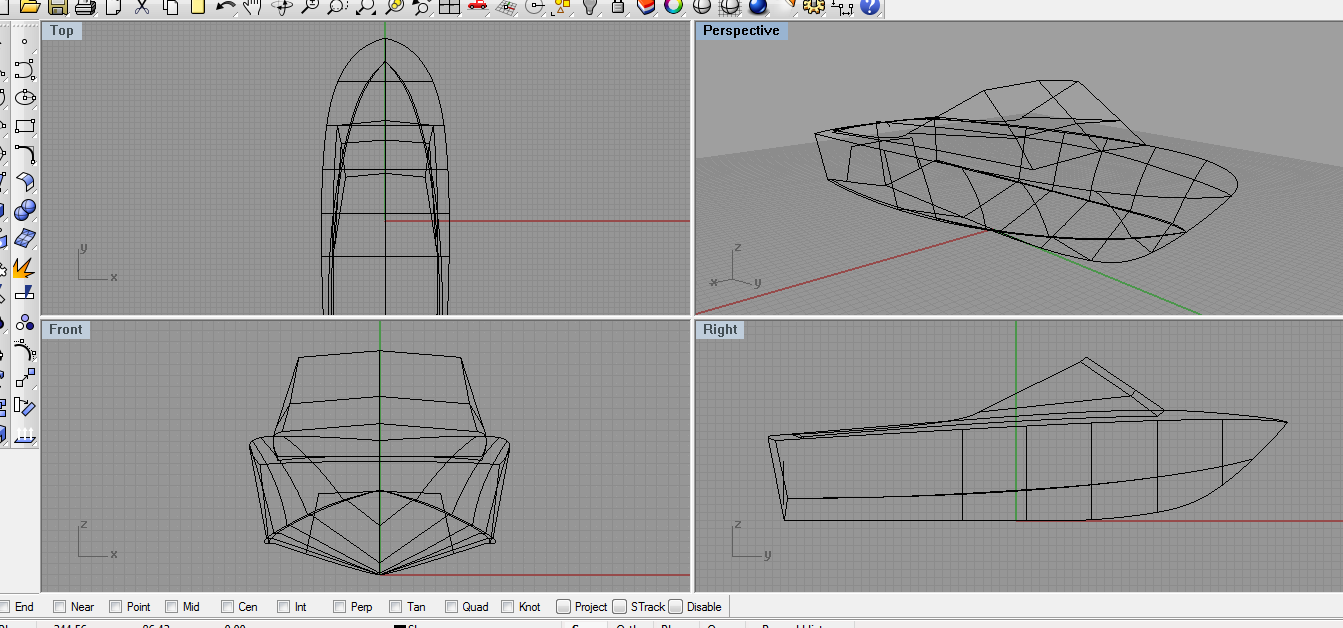Image resolution: width=1343 pixels, height=628 pixels.
Task: Click the Cut scissors icon
Action: point(142,7)
